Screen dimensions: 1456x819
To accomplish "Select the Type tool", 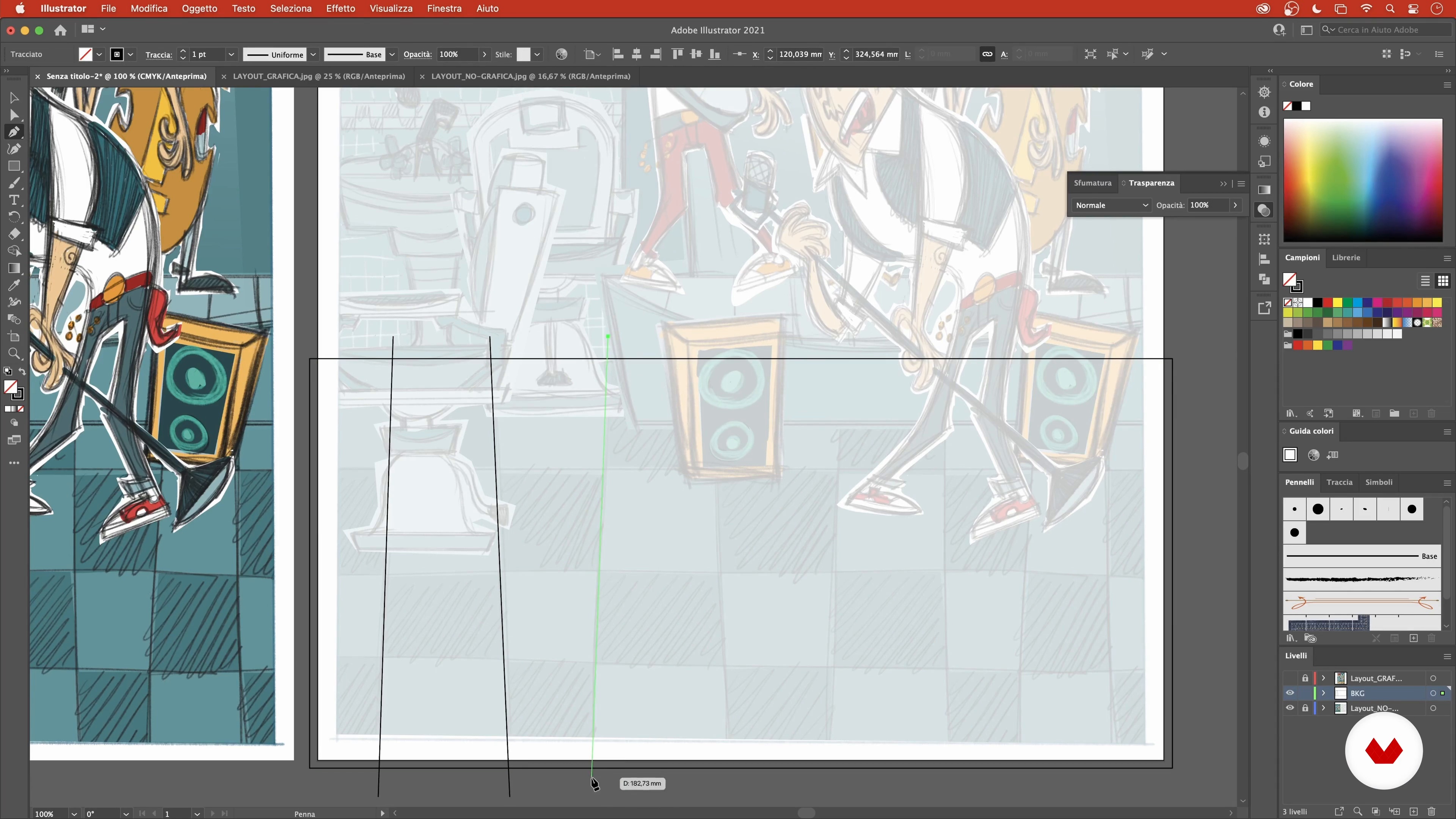I will [14, 200].
